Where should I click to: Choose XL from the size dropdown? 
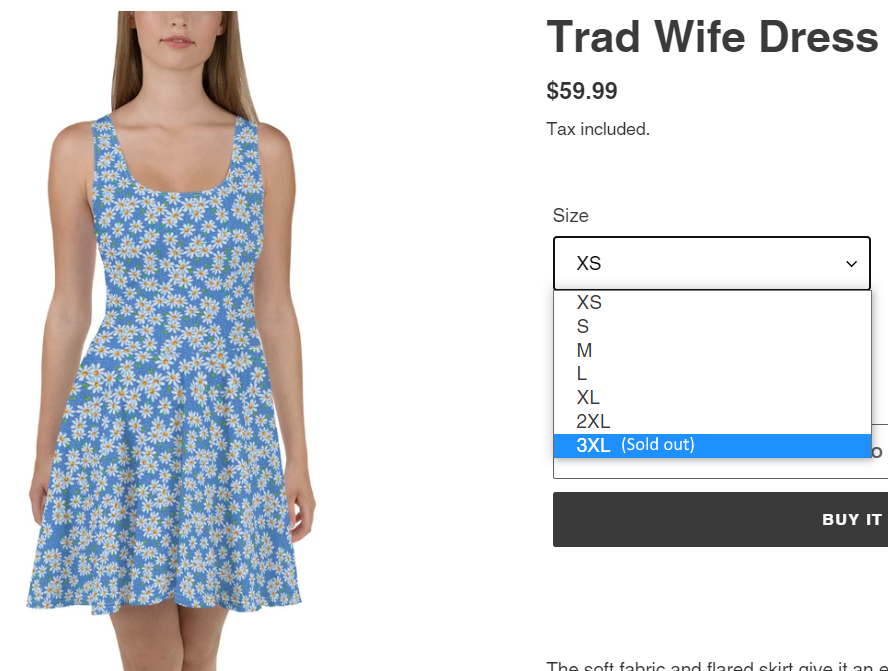click(712, 398)
